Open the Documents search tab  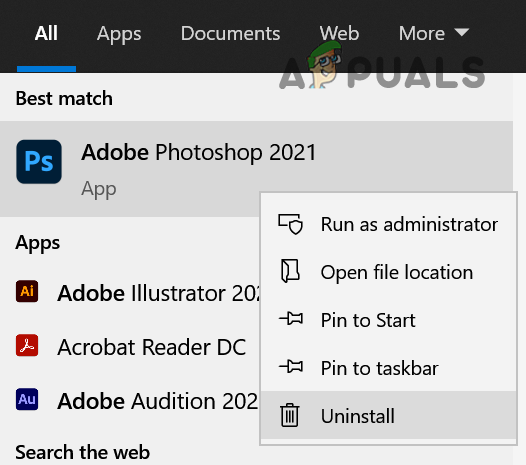click(x=230, y=34)
